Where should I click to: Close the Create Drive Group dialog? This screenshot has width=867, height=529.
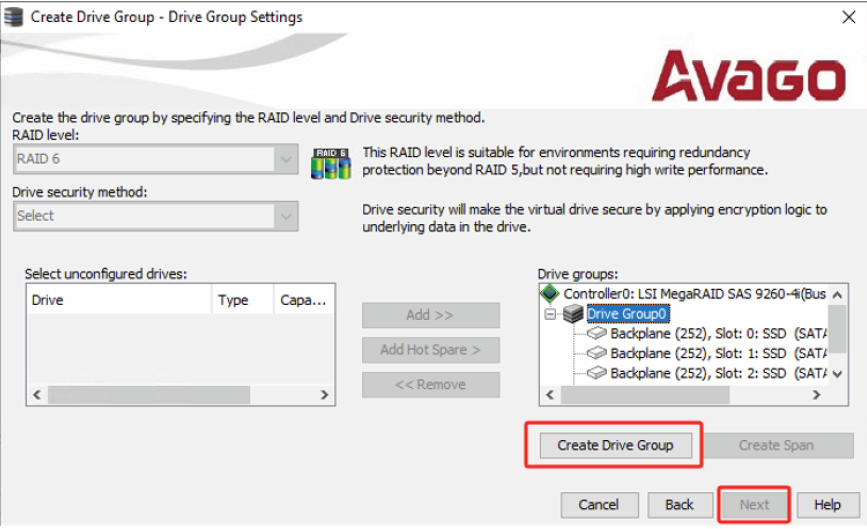(849, 17)
